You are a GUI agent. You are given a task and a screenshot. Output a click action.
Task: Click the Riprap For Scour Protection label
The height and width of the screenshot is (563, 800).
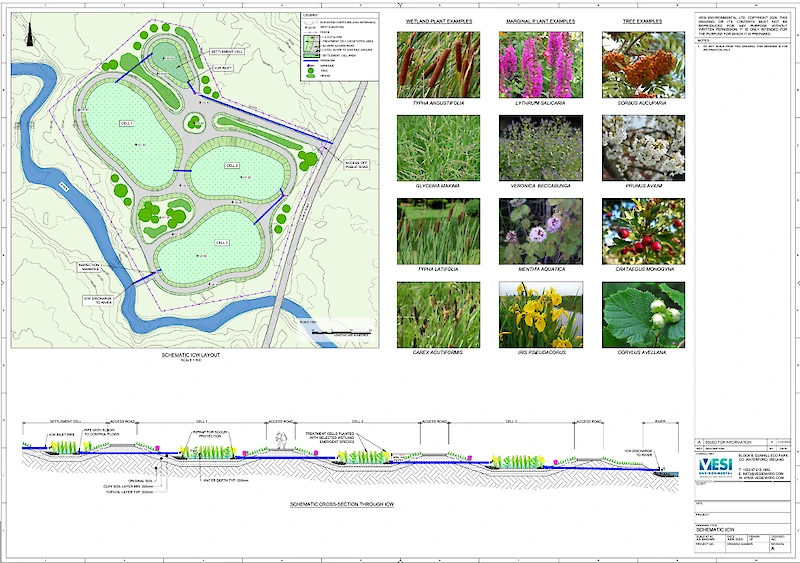pos(210,434)
